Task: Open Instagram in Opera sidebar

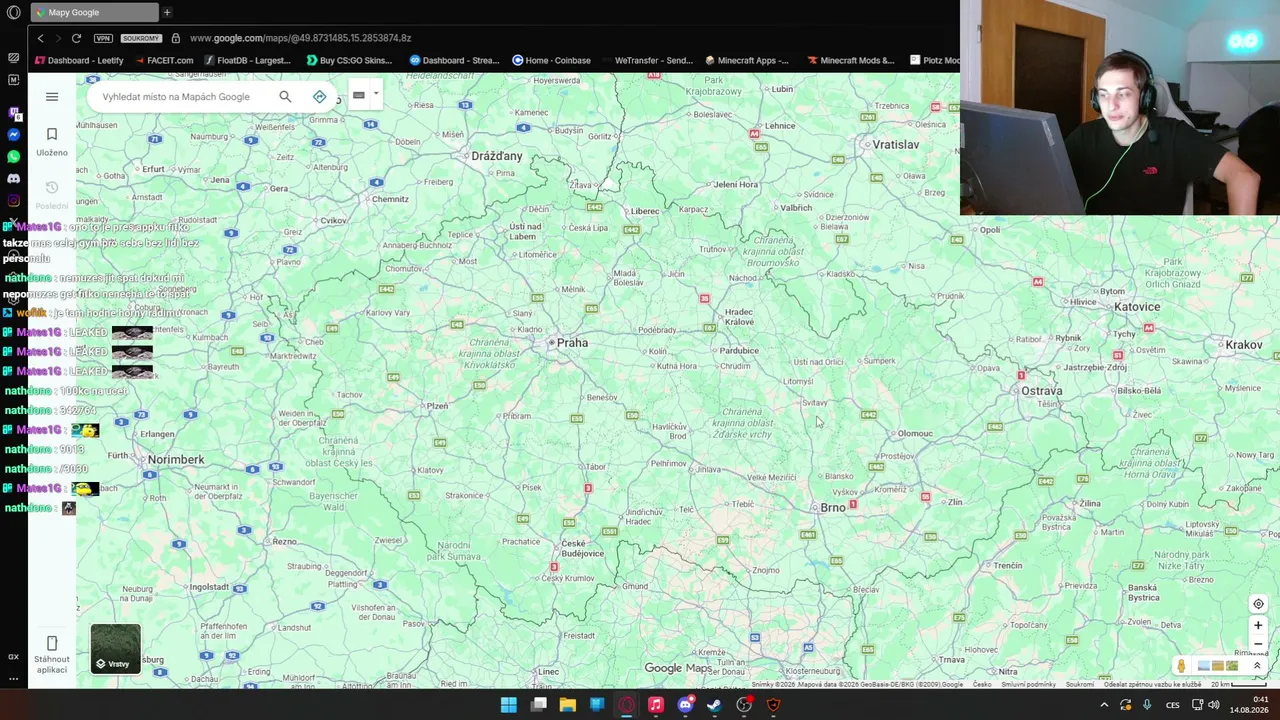Action: pyautogui.click(x=13, y=200)
